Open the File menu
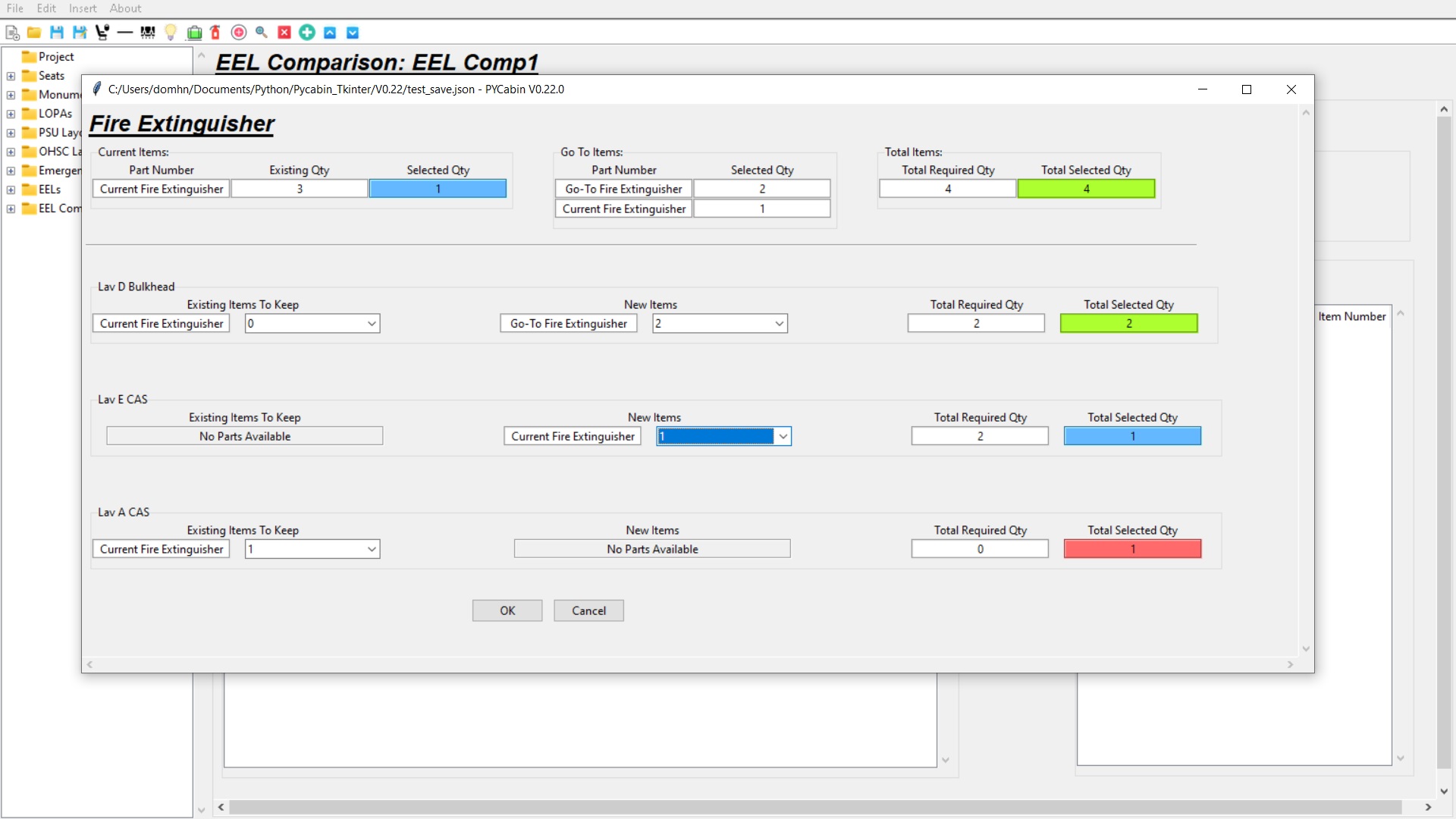This screenshot has width=1456, height=819. pos(15,8)
